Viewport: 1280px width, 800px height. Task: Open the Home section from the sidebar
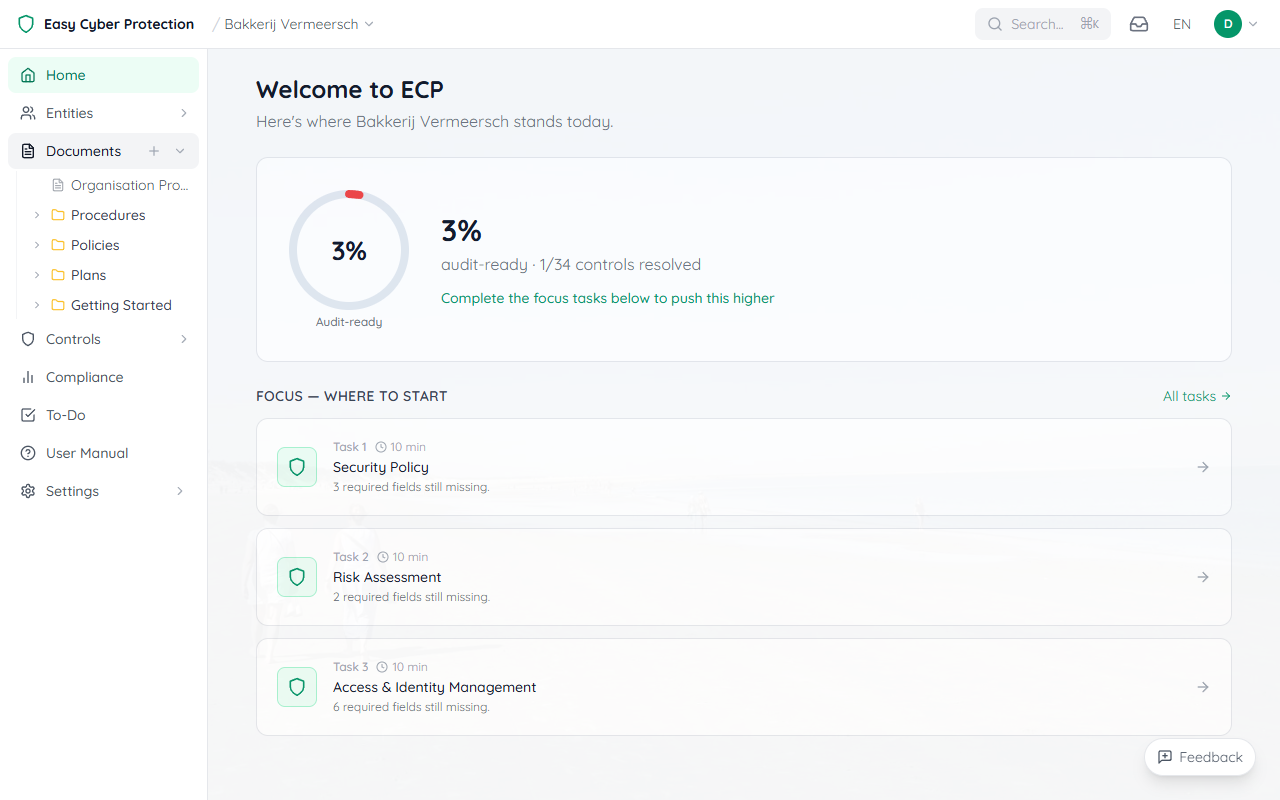(66, 75)
